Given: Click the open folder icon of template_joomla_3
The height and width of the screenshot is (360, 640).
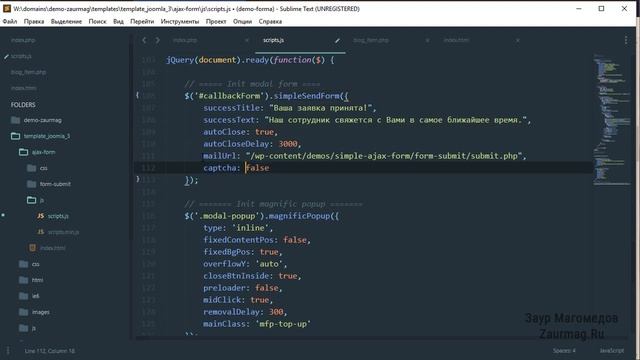Looking at the screenshot, I should tap(16, 136).
